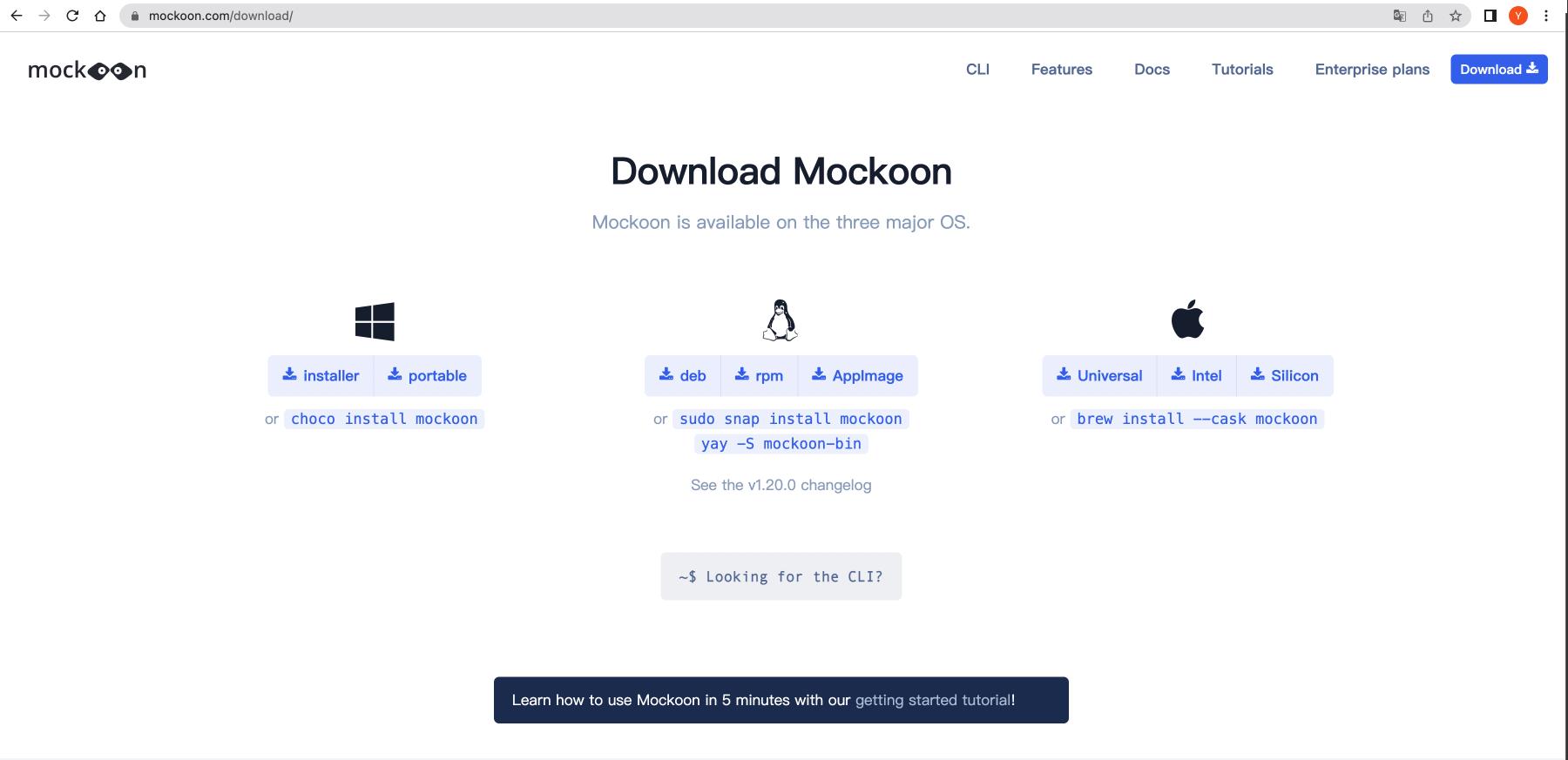Open the CLI nav item
This screenshot has height=760, width=1568.
[977, 70]
